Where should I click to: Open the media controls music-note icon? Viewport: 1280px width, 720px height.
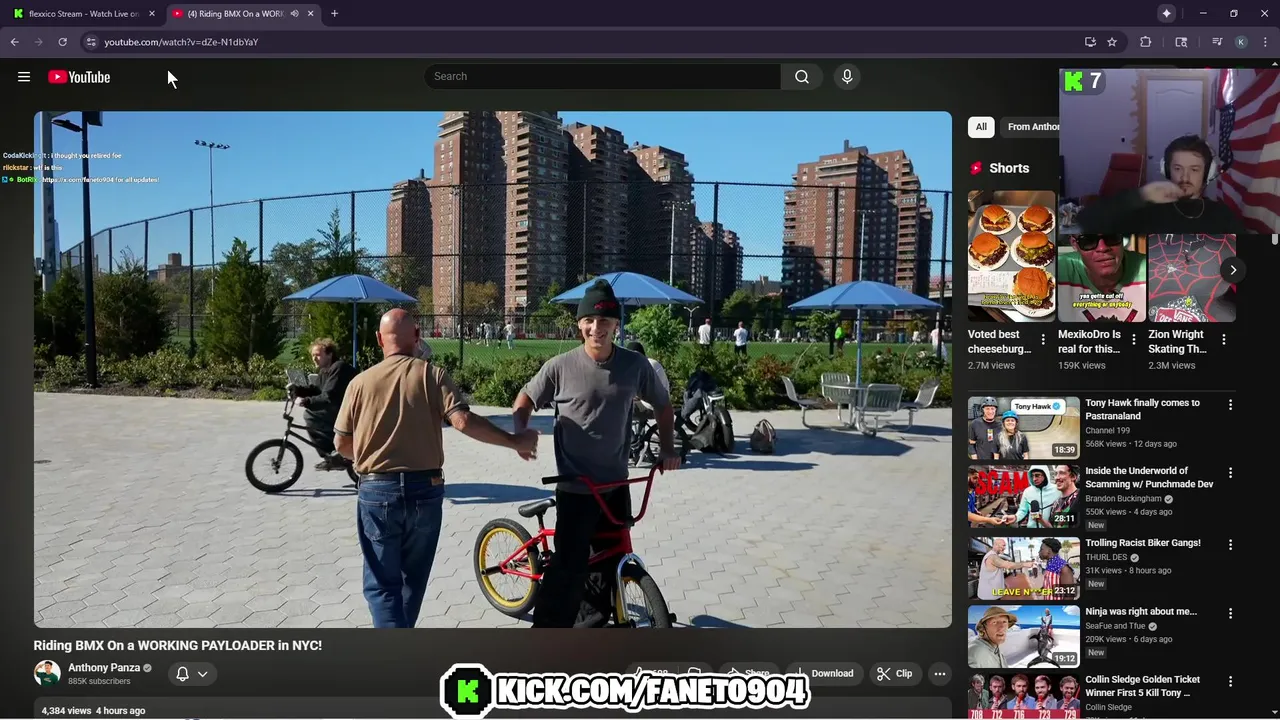coord(1217,42)
